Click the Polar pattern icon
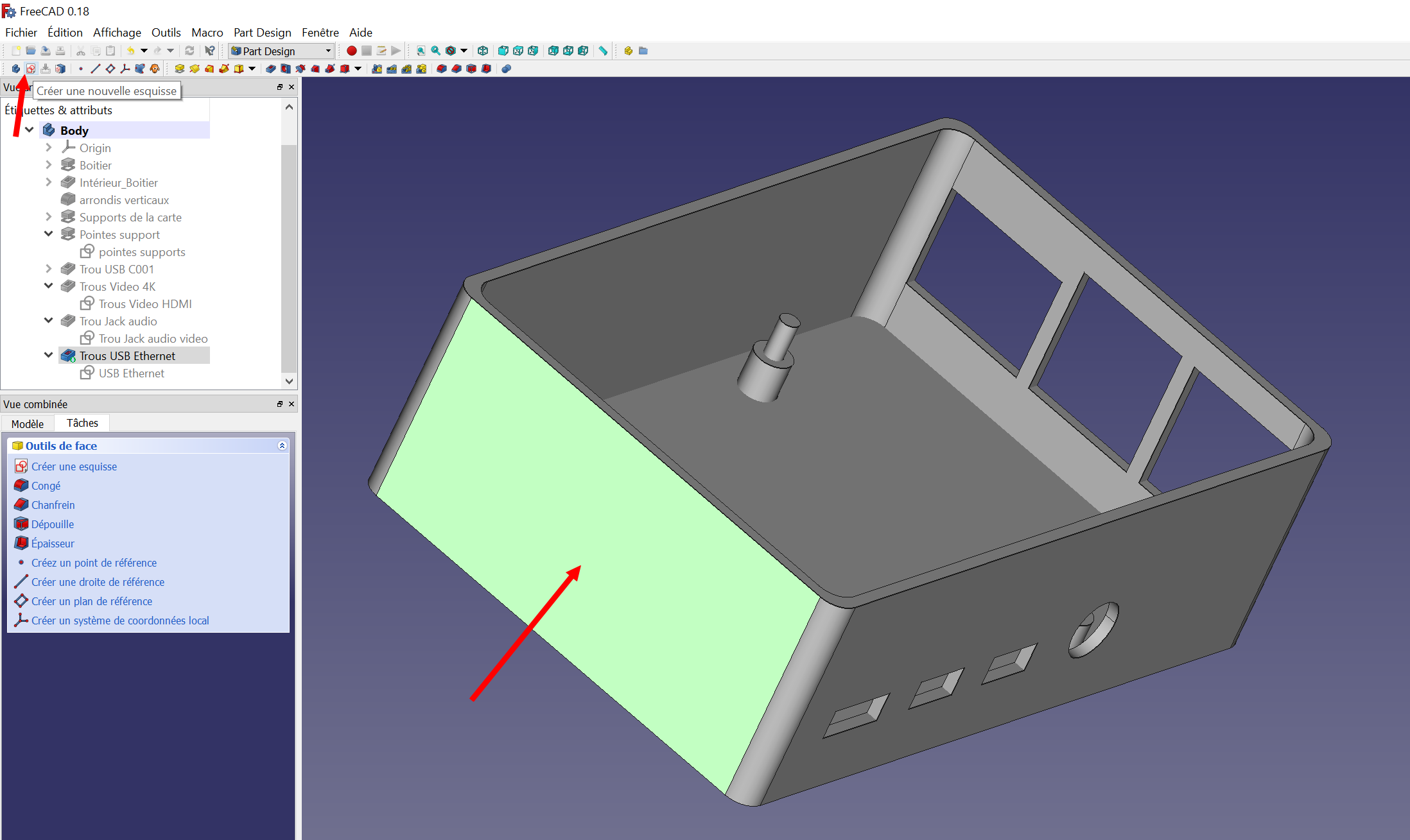The width and height of the screenshot is (1410, 840). [x=406, y=69]
